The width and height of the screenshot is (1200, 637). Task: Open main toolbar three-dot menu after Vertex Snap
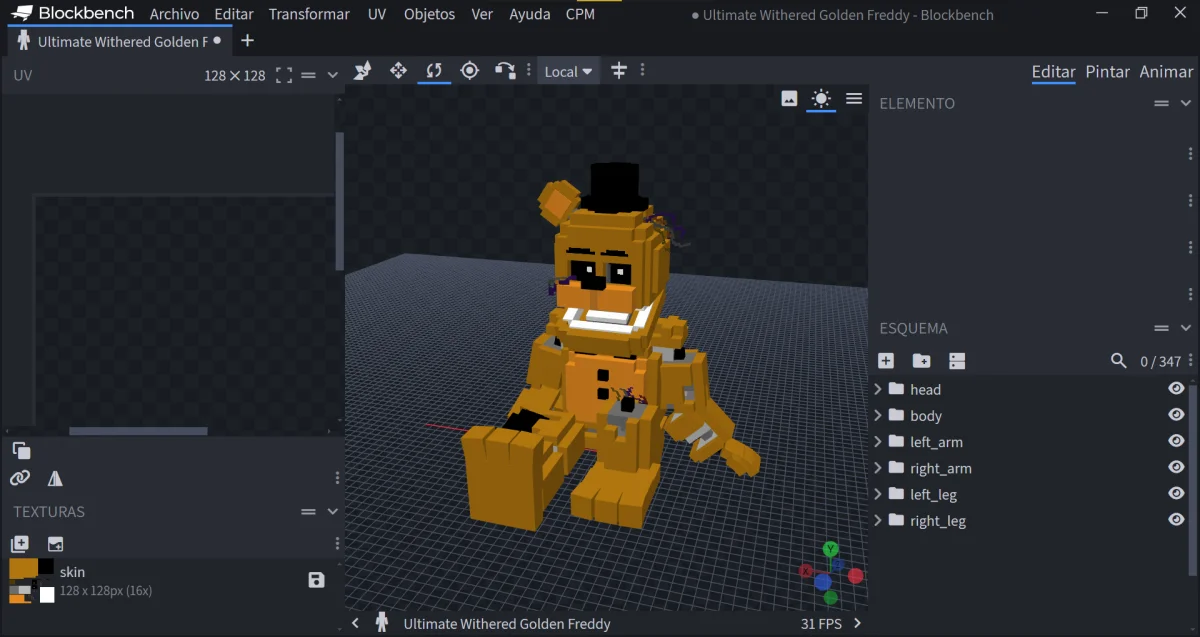click(528, 71)
